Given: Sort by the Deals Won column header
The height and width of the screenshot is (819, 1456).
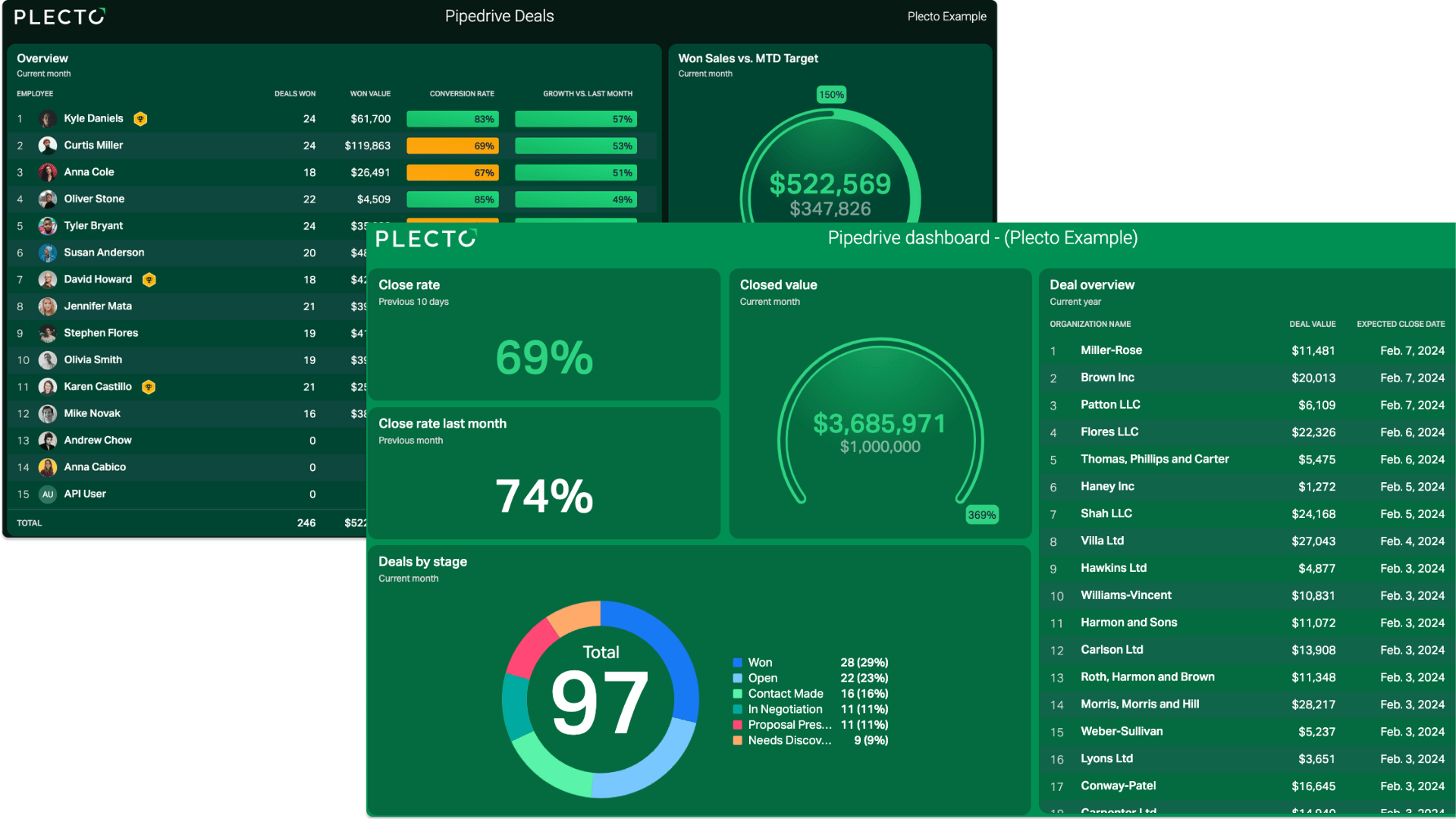Looking at the screenshot, I should coord(295,94).
